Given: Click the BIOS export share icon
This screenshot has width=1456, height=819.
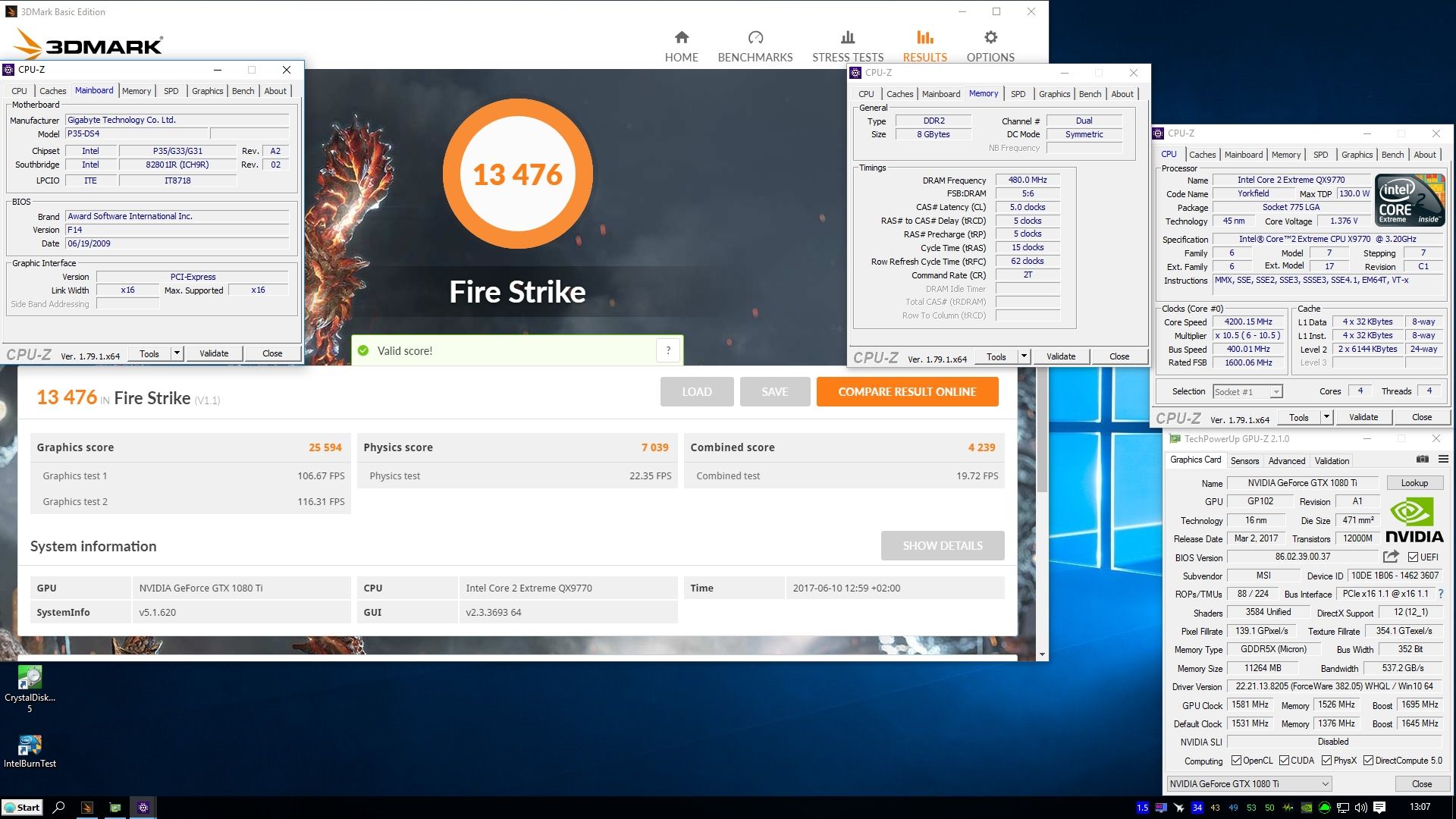Looking at the screenshot, I should coord(1391,557).
